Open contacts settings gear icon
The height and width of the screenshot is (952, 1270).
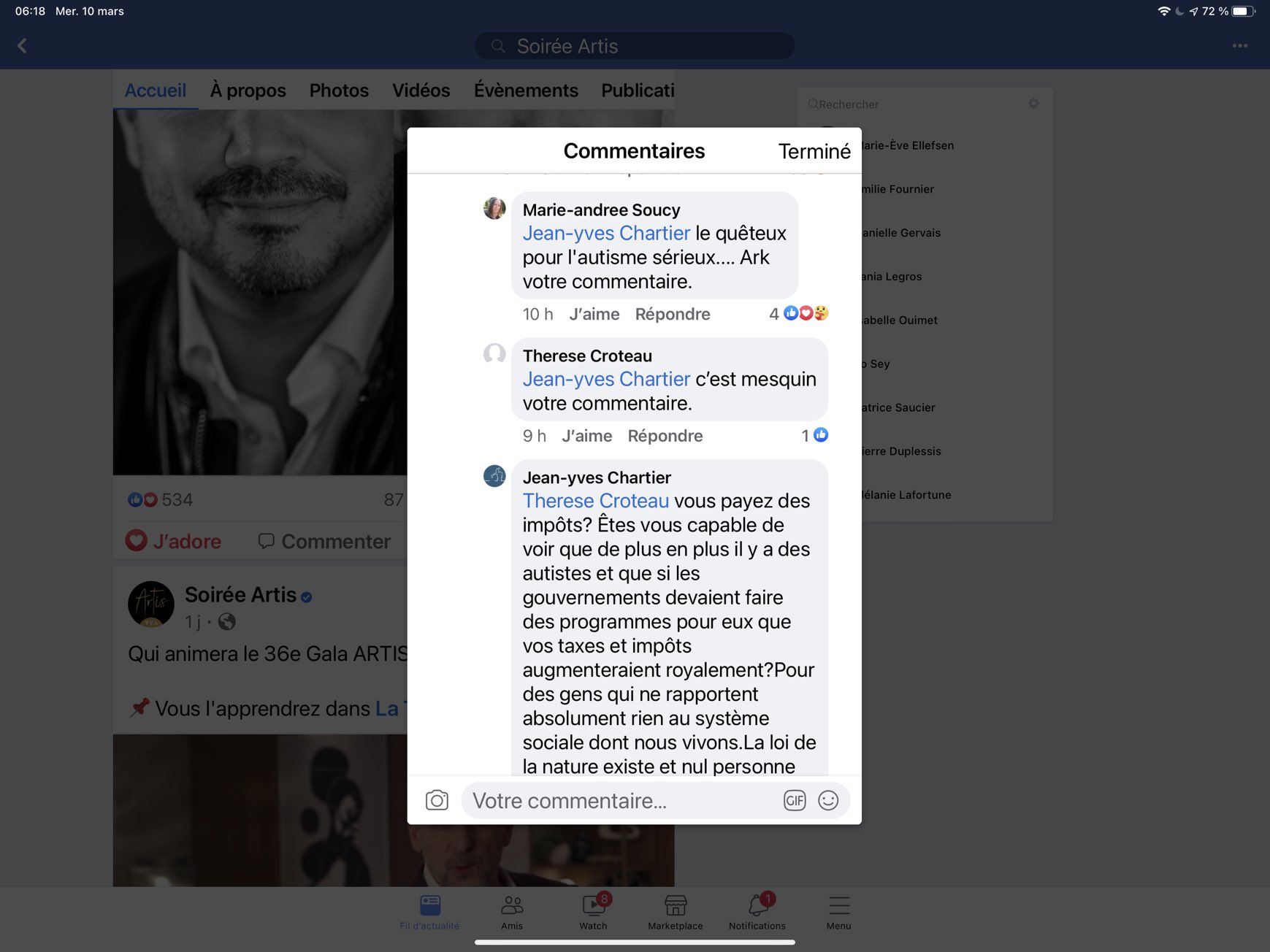[1033, 104]
